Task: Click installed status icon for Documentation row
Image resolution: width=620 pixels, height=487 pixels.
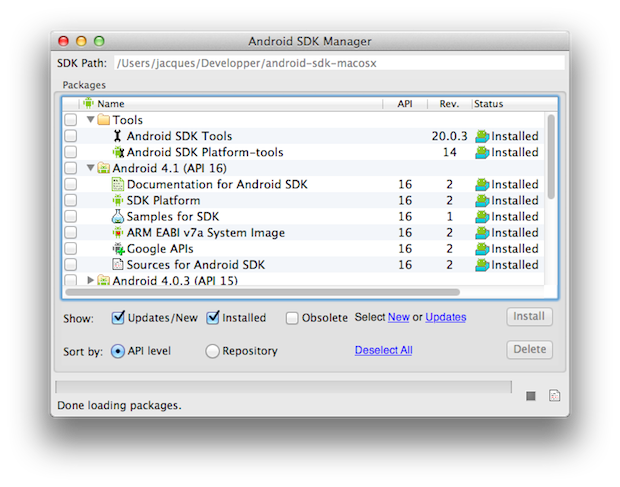Action: click(482, 185)
